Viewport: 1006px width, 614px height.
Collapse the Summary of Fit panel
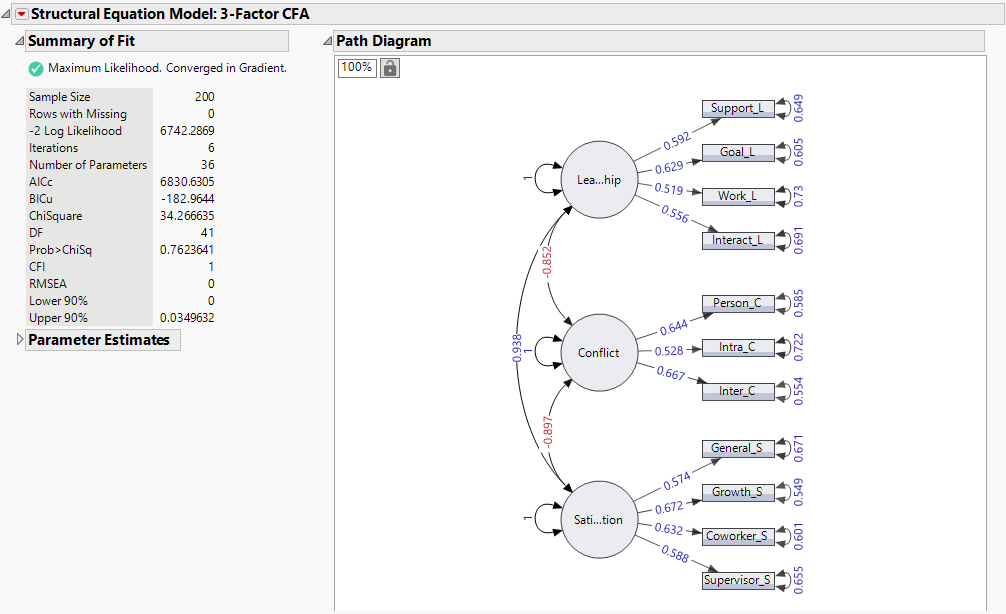[20, 41]
